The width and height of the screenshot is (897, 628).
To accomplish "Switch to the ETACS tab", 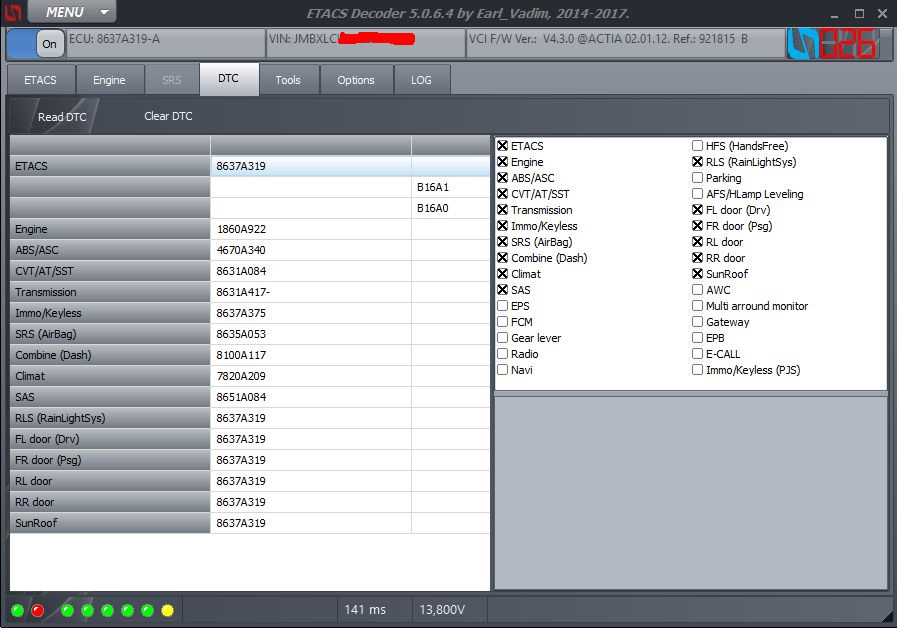I will [40, 80].
